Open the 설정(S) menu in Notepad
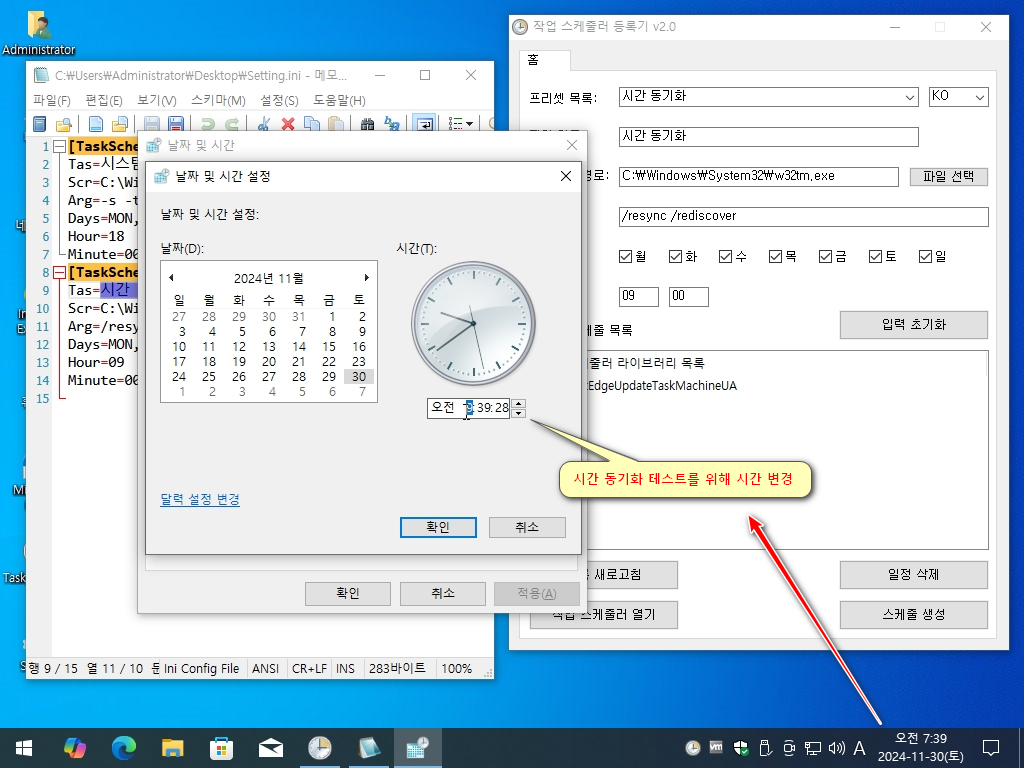This screenshot has height=768, width=1024. click(x=279, y=100)
